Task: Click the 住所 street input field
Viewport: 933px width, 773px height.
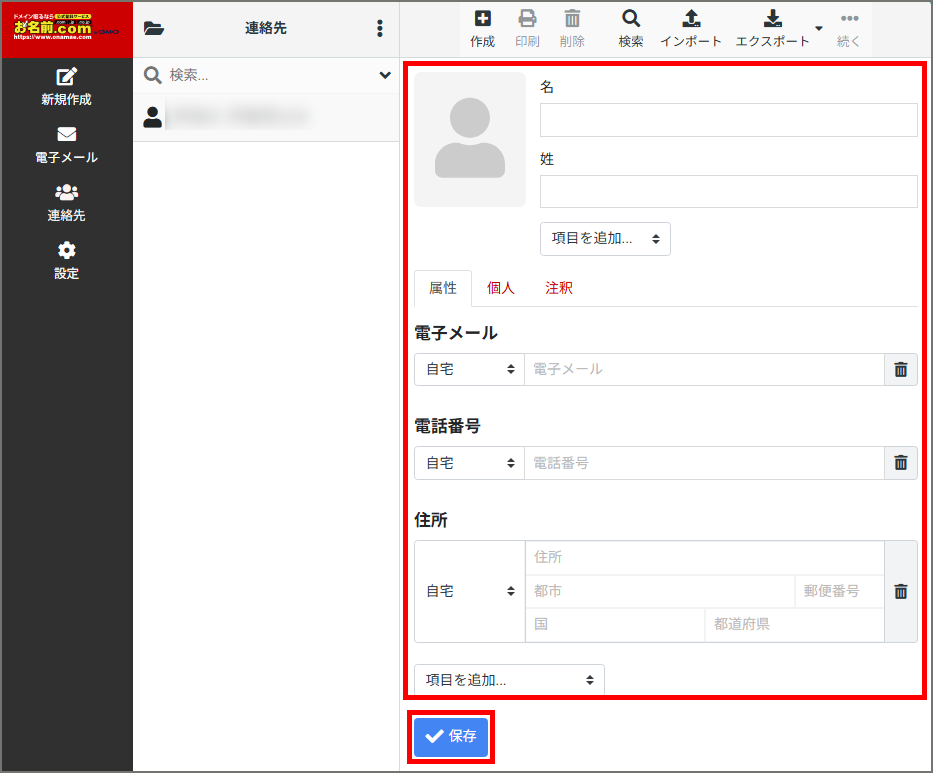Action: pyautogui.click(x=705, y=557)
